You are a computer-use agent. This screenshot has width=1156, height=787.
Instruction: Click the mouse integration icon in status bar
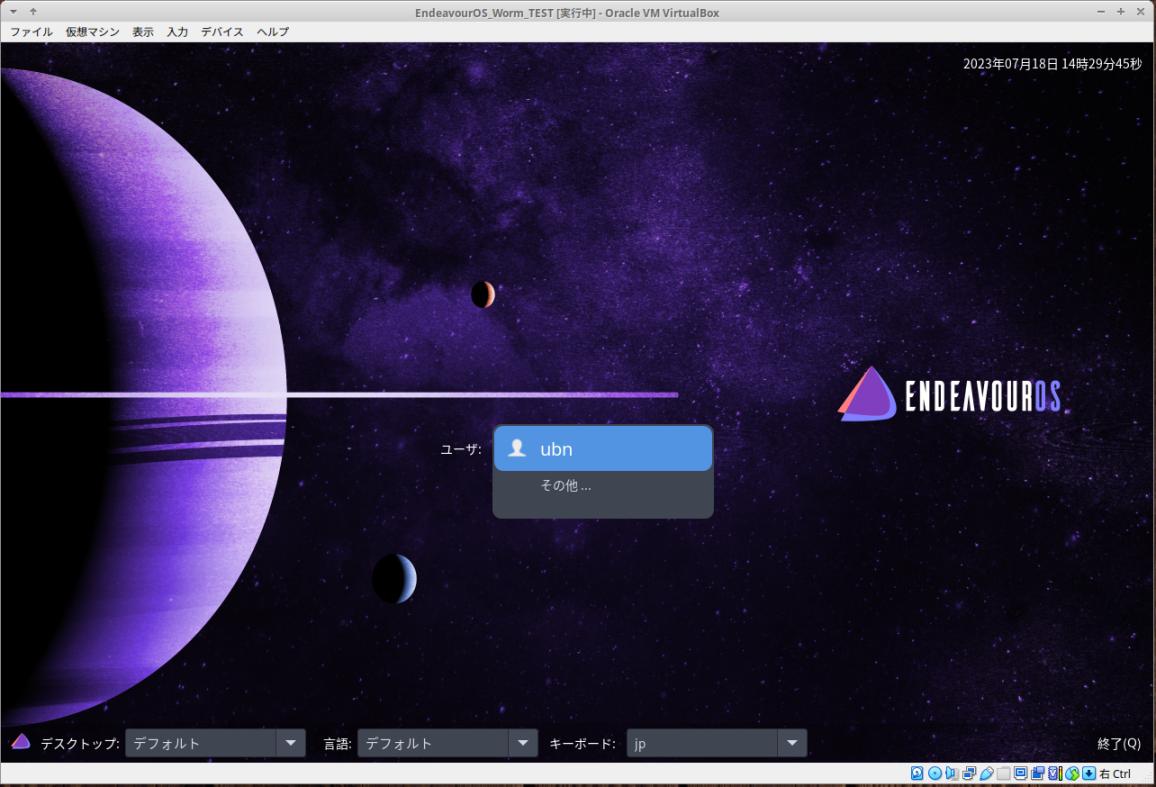pyautogui.click(x=1072, y=773)
